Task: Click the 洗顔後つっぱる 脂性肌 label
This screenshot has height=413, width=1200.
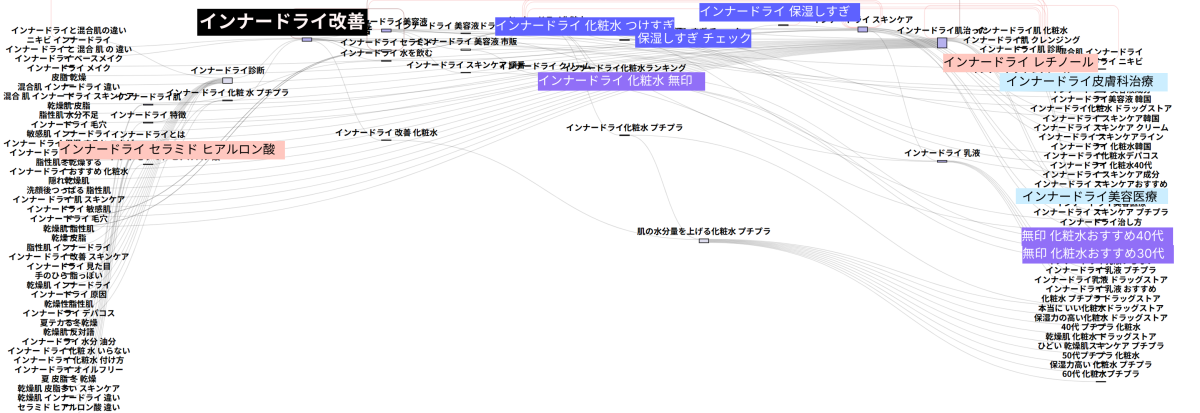Action: point(68,190)
